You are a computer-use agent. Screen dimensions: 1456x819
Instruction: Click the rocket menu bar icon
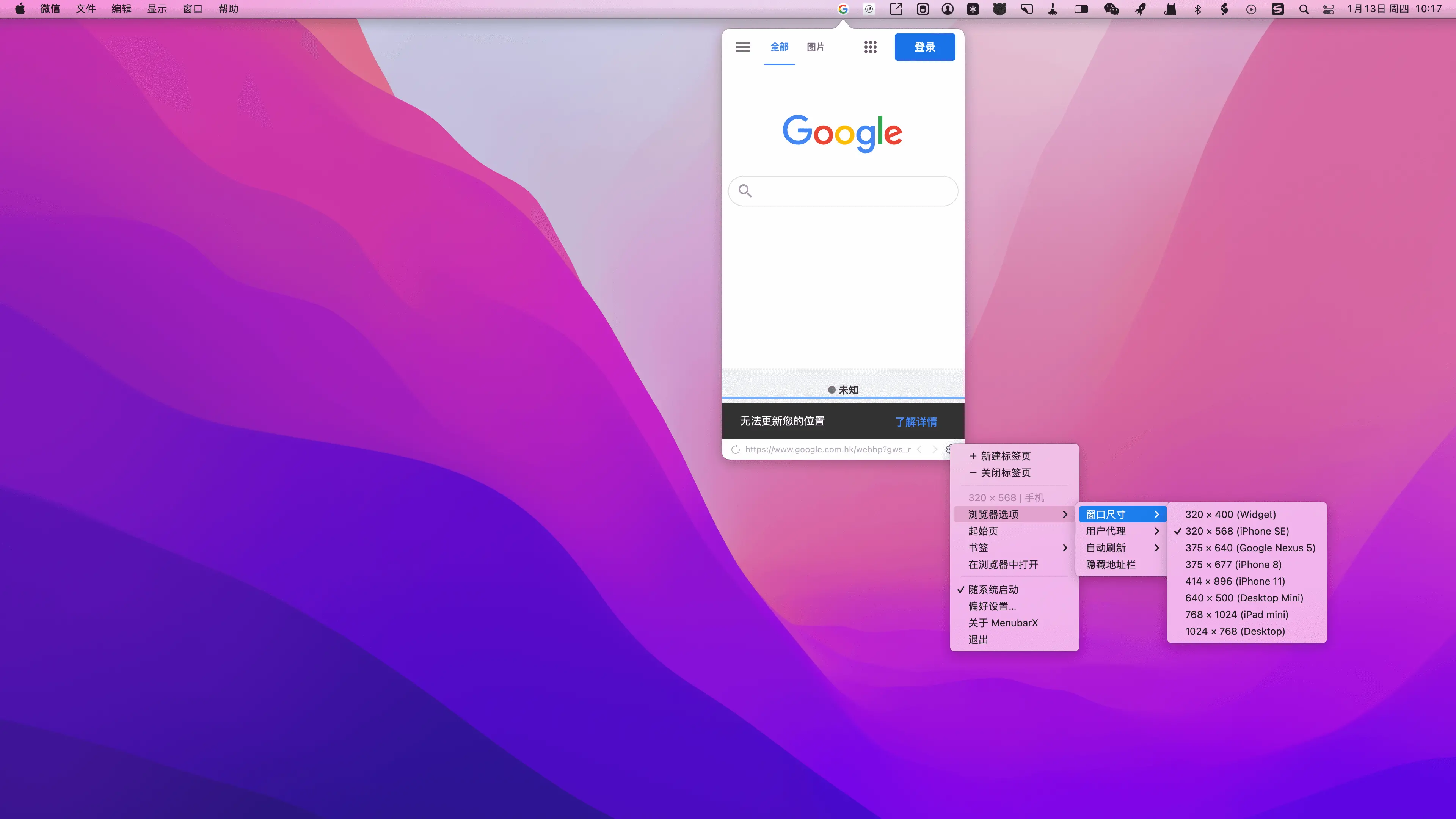point(1141,9)
